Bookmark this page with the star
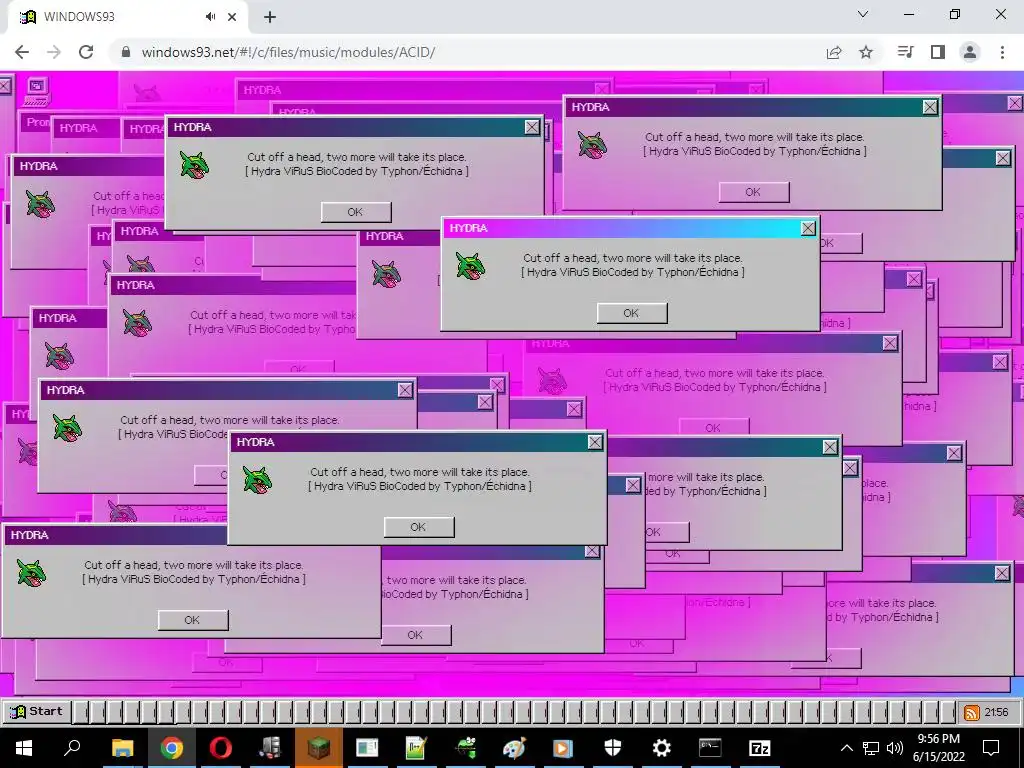 click(x=866, y=52)
